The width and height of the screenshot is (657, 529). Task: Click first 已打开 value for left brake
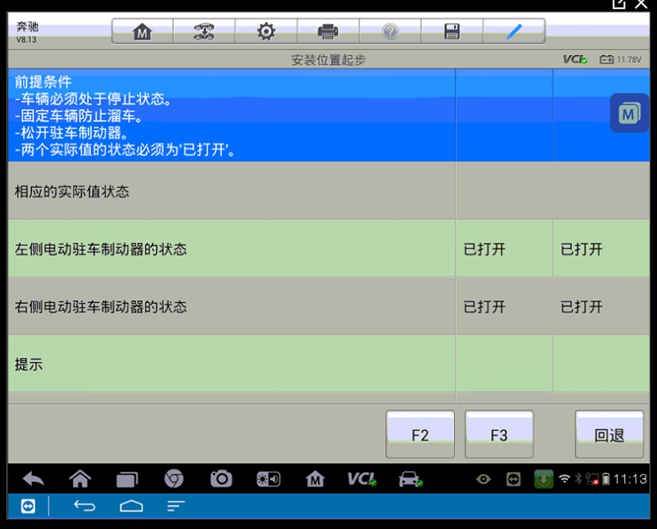484,249
